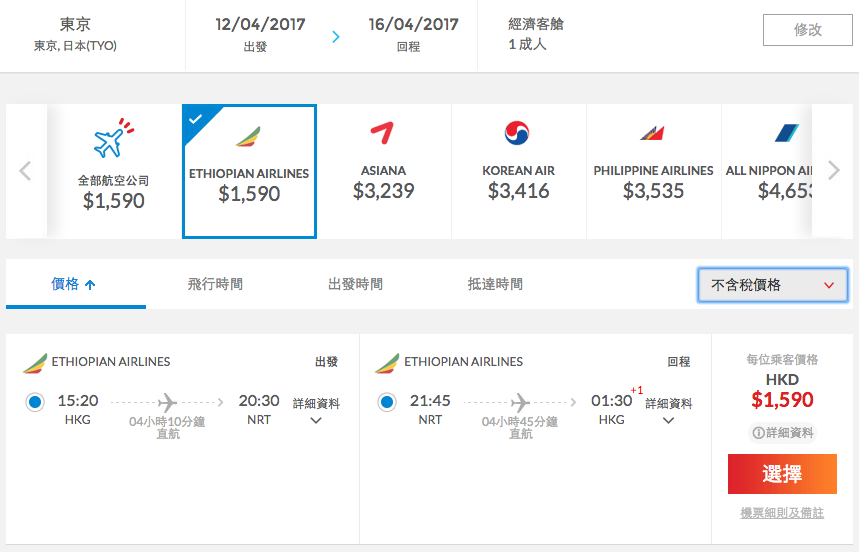859x552 pixels.
Task: Sort by flight duration tab
Action: point(215,284)
